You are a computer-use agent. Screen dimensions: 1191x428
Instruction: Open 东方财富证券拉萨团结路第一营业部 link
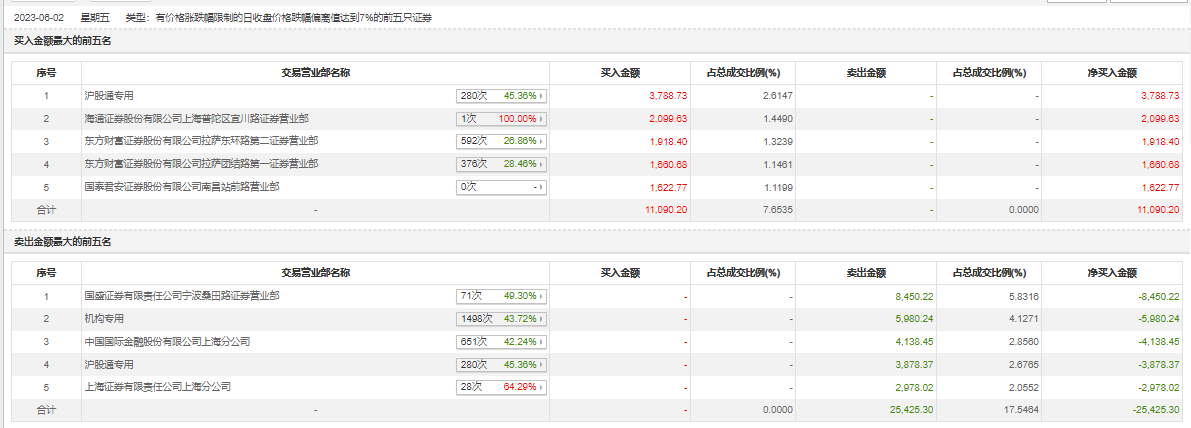point(201,164)
